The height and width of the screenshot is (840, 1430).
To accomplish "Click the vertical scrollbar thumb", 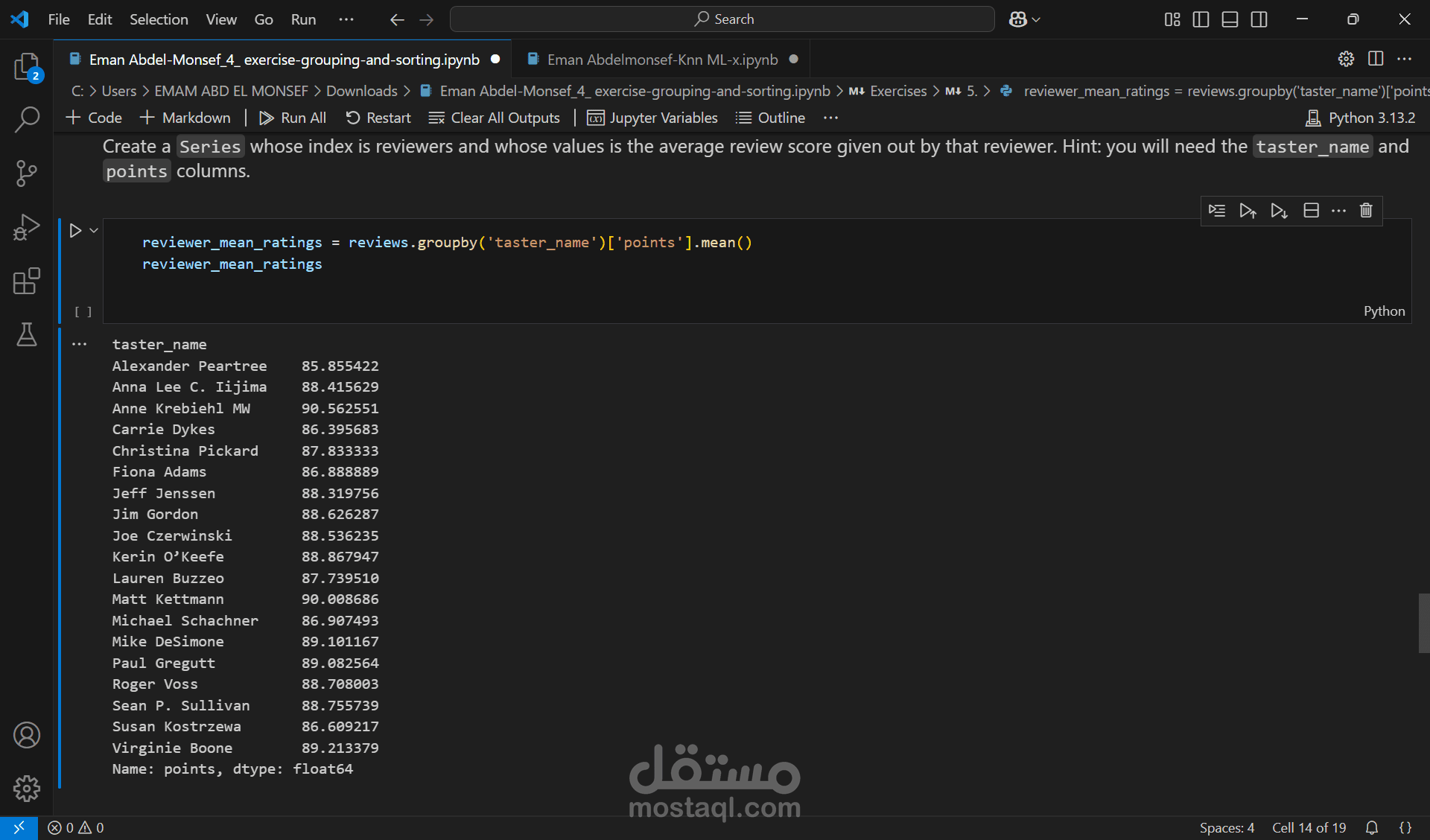I will 1423,623.
